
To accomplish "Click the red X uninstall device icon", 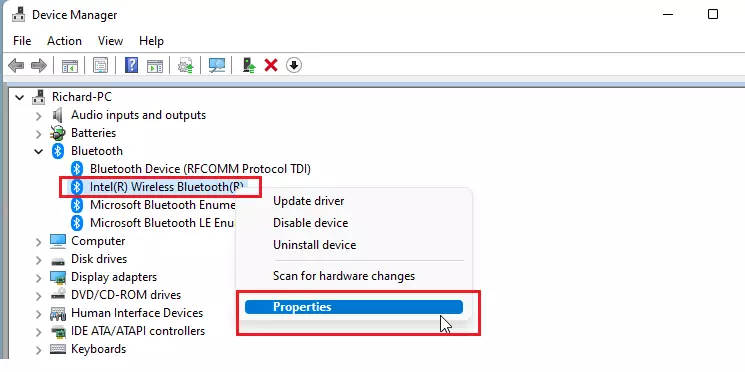I will coord(271,65).
